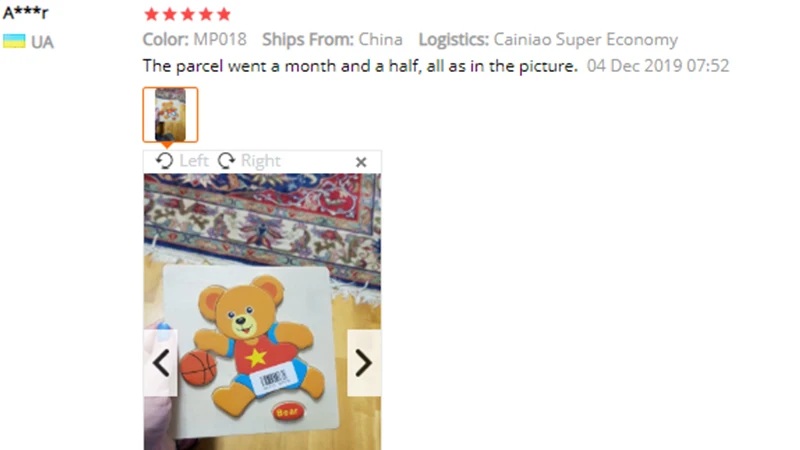Click the Ukraine flag icon
Image resolution: width=800 pixels, height=450 pixels.
tap(14, 41)
